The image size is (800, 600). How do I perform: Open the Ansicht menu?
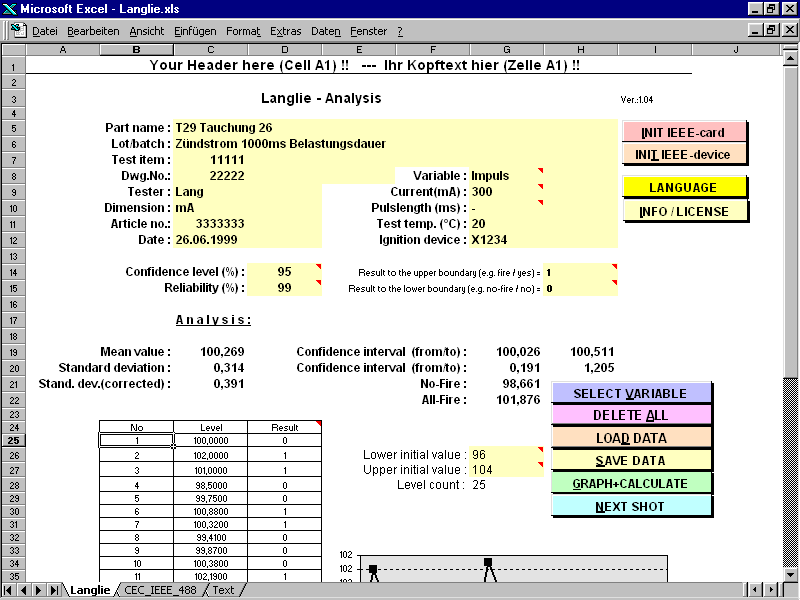coord(147,31)
